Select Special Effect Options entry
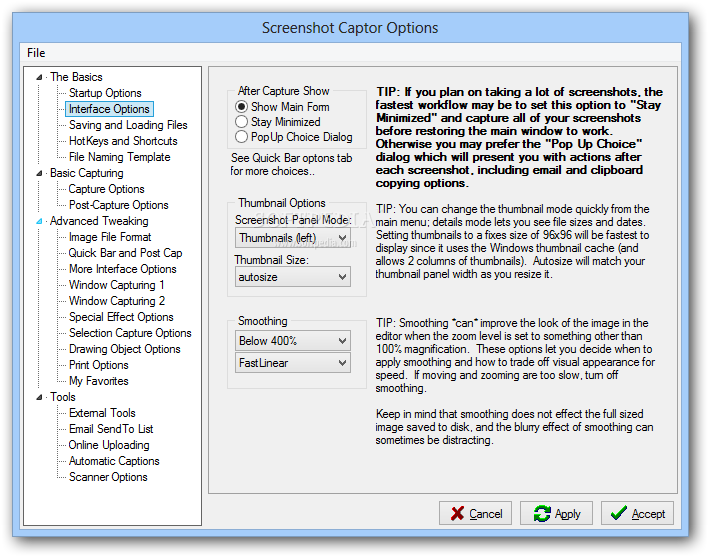 point(121,317)
